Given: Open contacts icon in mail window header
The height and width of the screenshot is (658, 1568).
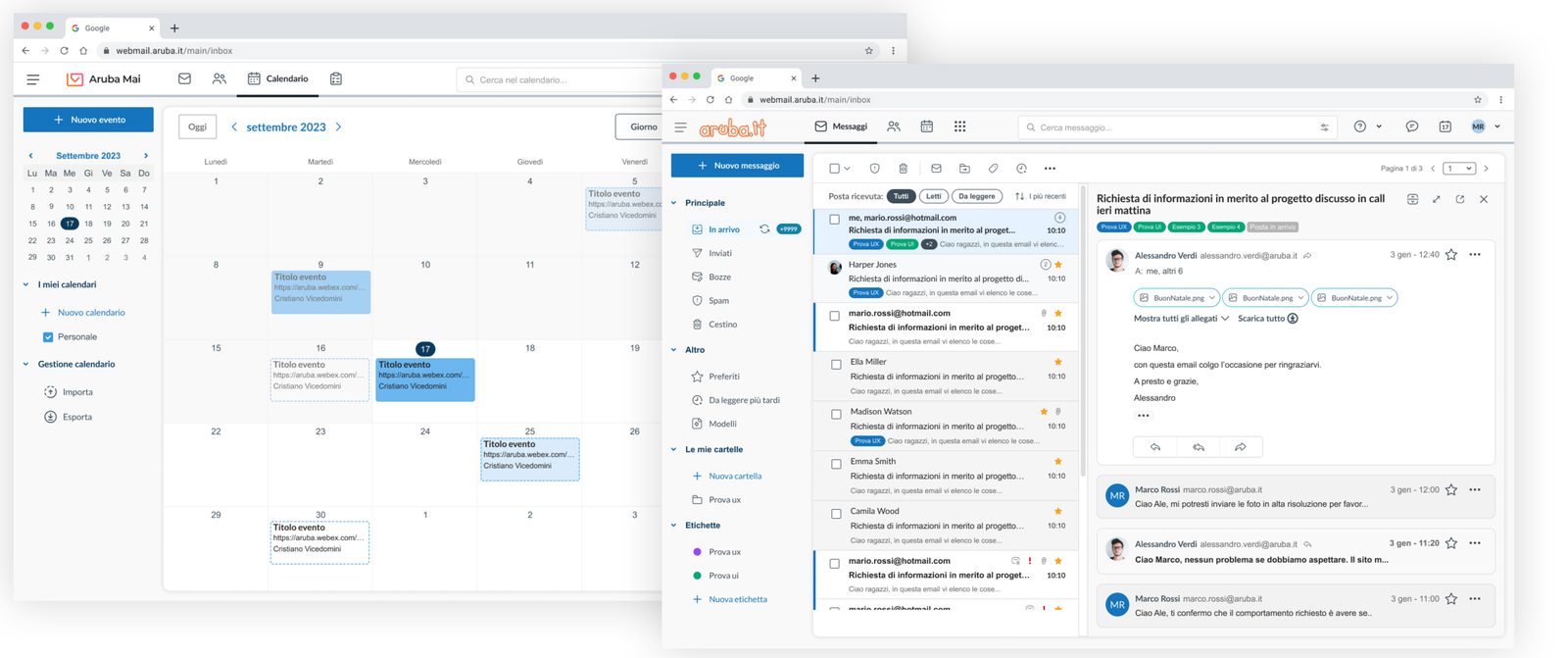Looking at the screenshot, I should (894, 127).
